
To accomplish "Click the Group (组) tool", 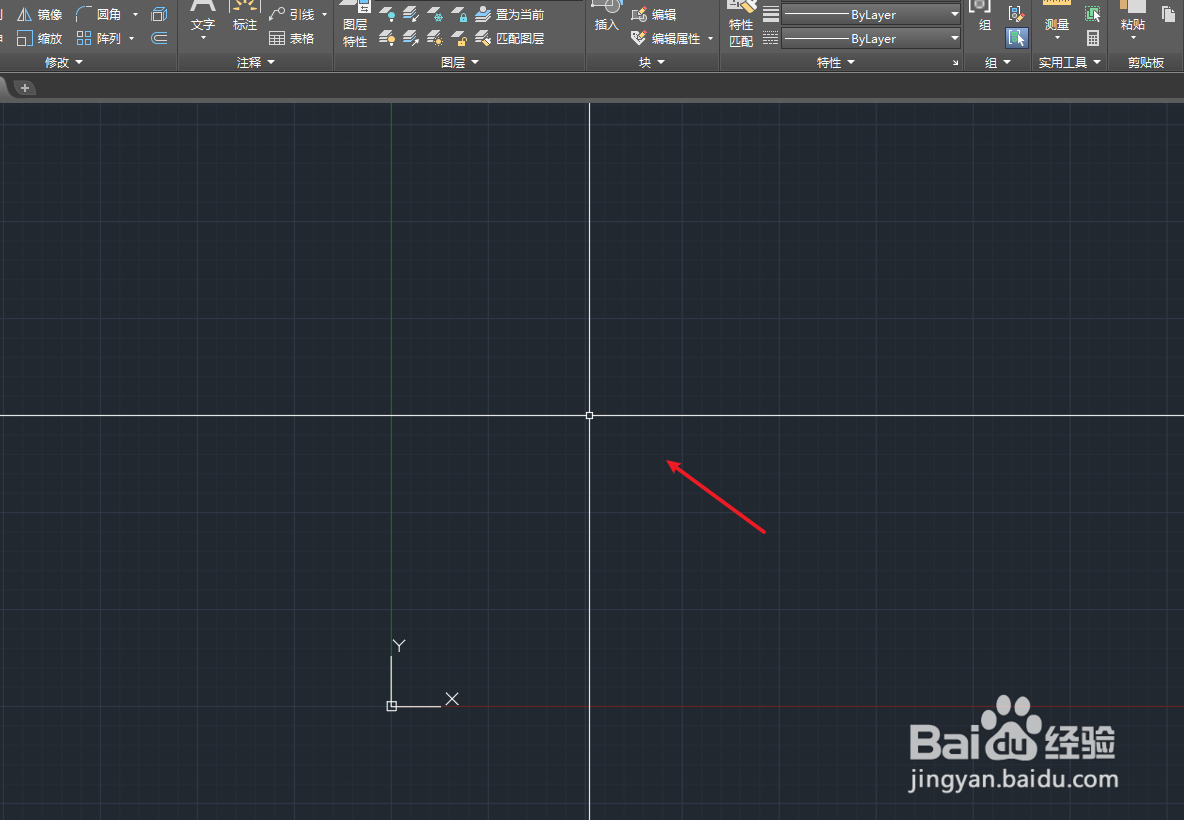I will tap(984, 17).
